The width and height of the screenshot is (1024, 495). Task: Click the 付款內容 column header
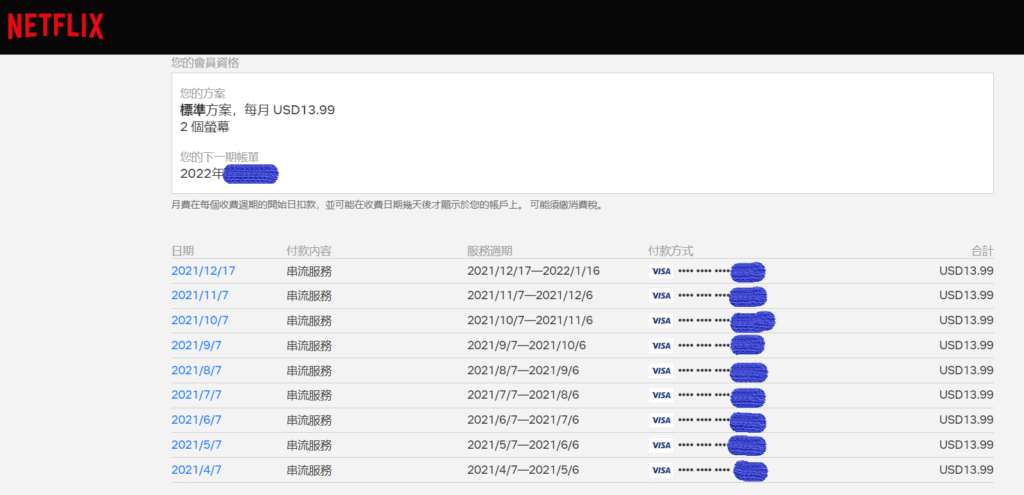pyautogui.click(x=309, y=251)
